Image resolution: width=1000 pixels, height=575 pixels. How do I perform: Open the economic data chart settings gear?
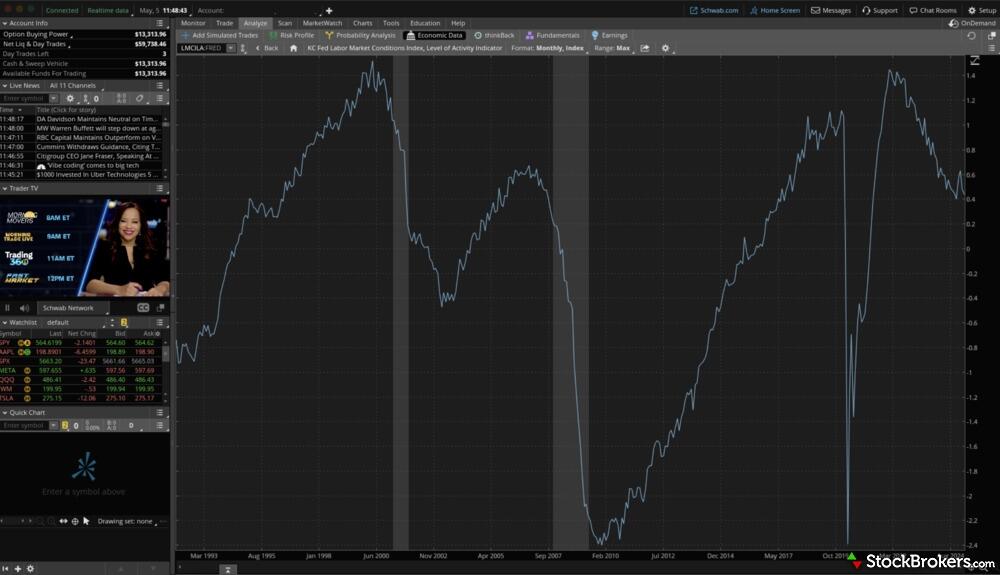coord(665,48)
